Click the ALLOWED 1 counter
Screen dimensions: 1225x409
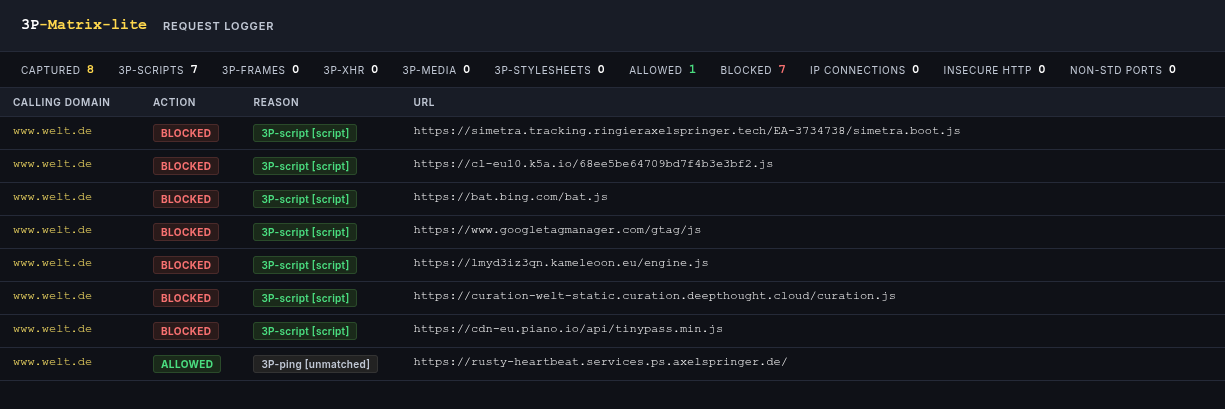[x=662, y=70]
